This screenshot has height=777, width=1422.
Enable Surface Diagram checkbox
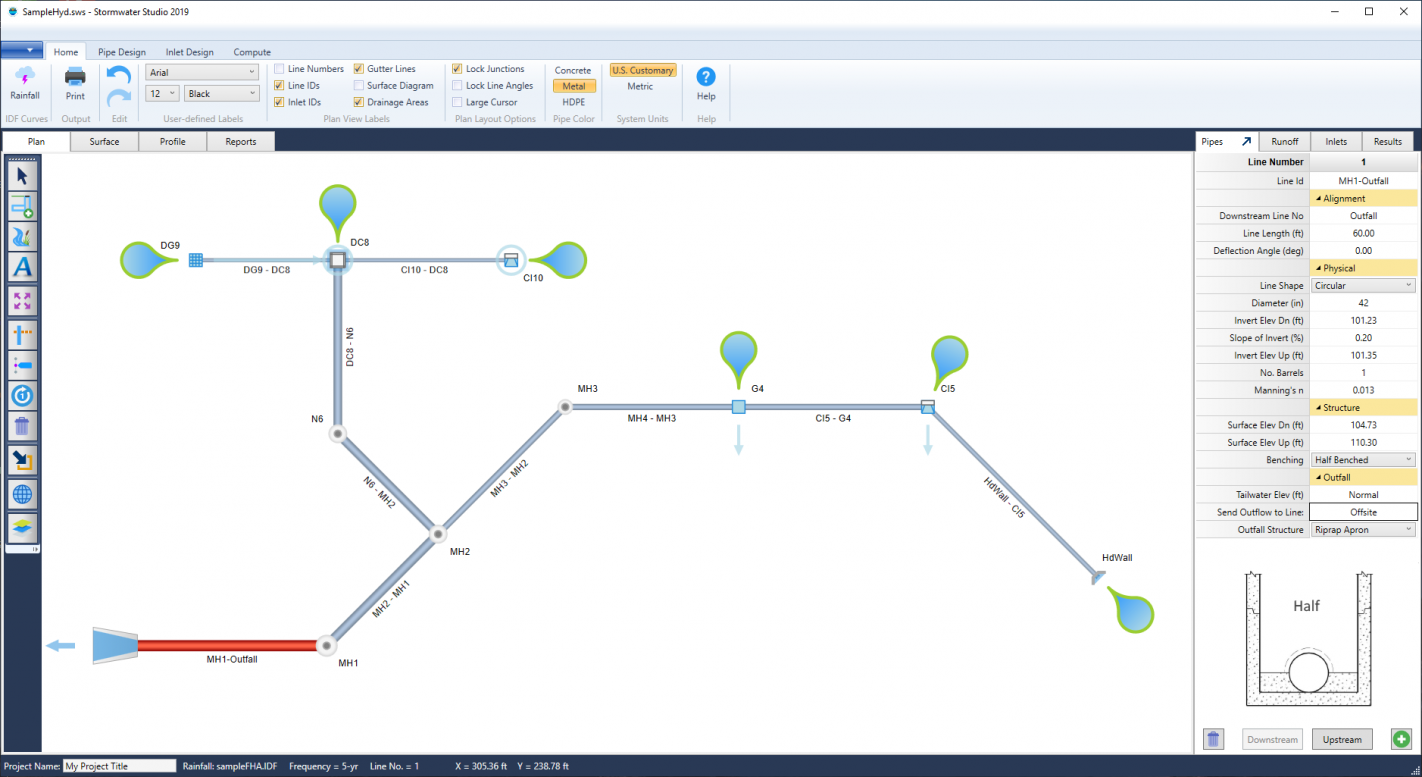tap(358, 86)
